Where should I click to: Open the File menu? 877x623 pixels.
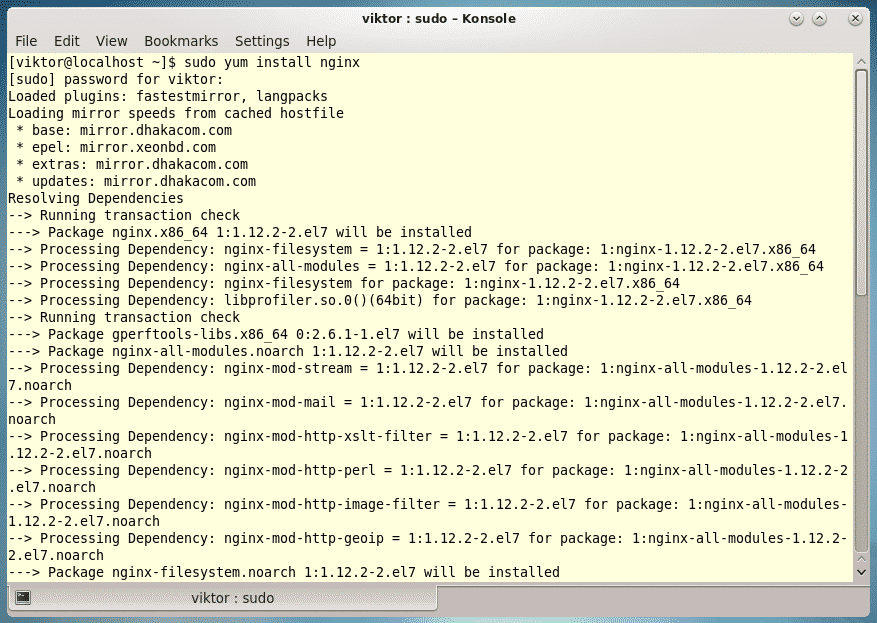pos(26,41)
